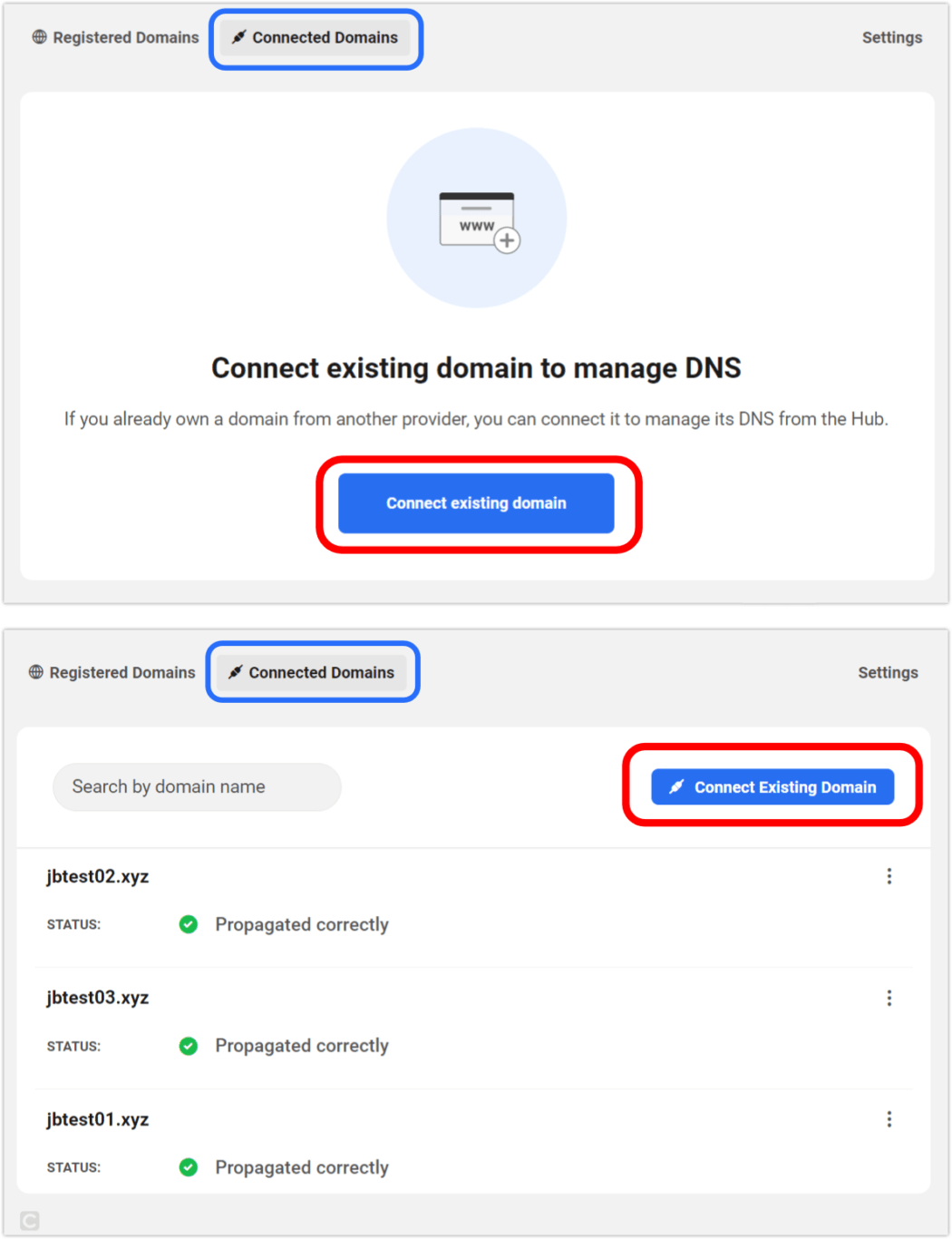Select the Connected Domains tab toggle

[316, 37]
